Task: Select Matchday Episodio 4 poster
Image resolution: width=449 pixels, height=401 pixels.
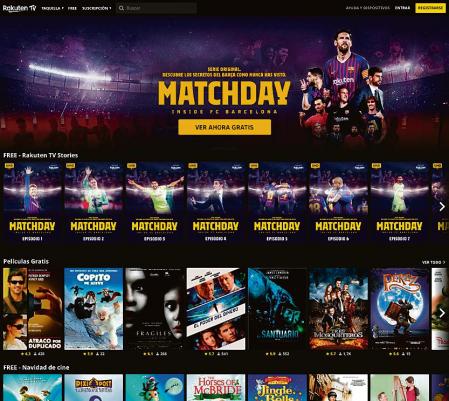Action: pos(216,203)
